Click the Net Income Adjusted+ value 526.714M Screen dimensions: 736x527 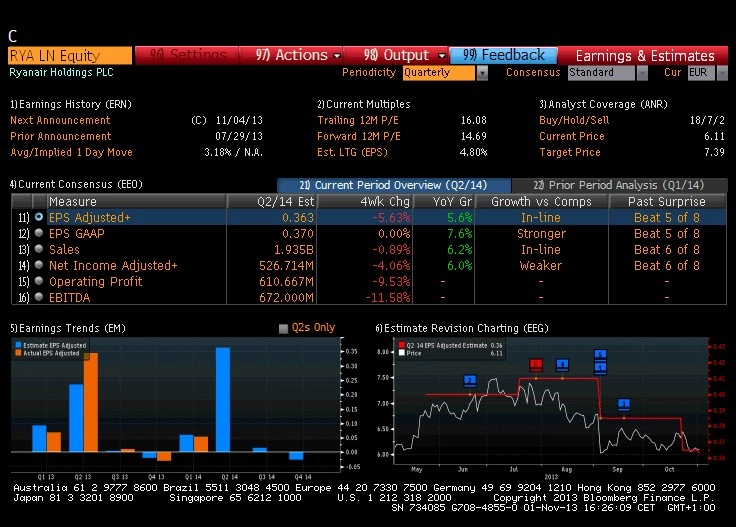(x=286, y=265)
